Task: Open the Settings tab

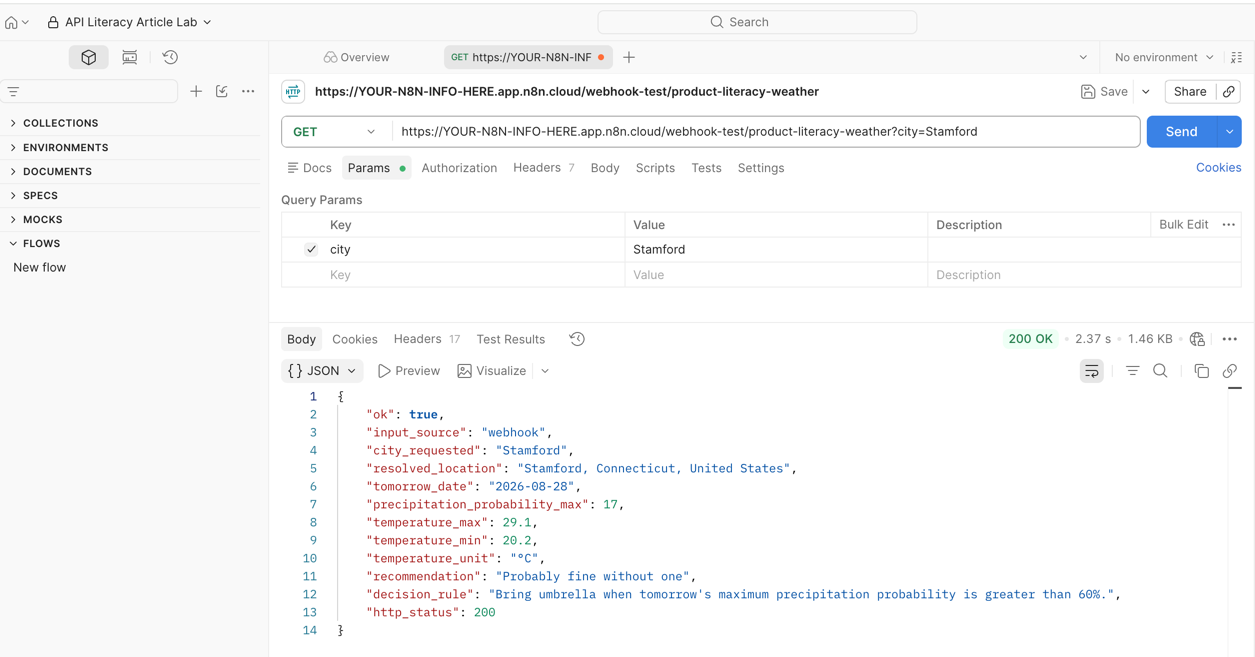Action: [x=761, y=168]
